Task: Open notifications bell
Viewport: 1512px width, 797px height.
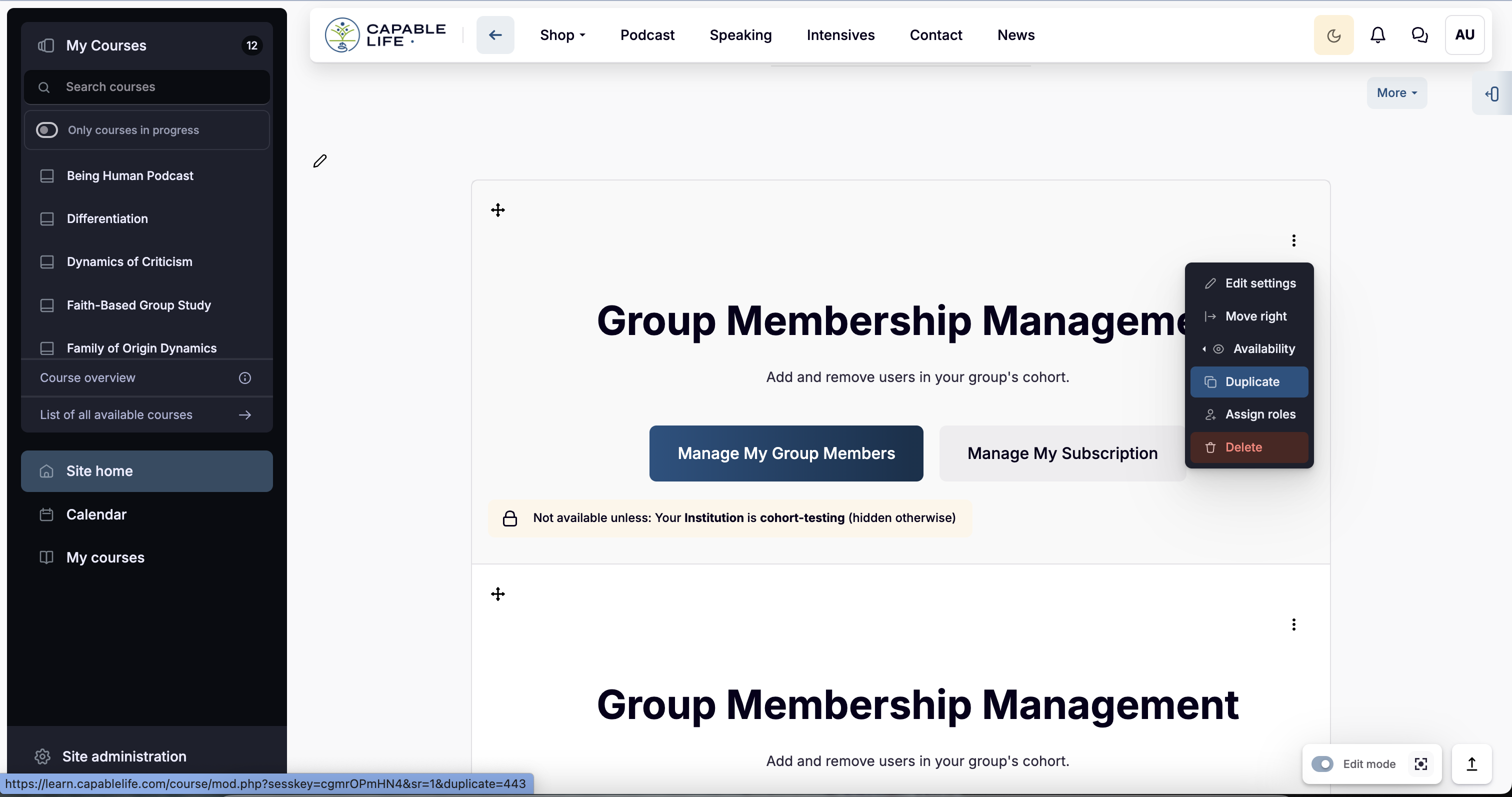Action: tap(1377, 35)
